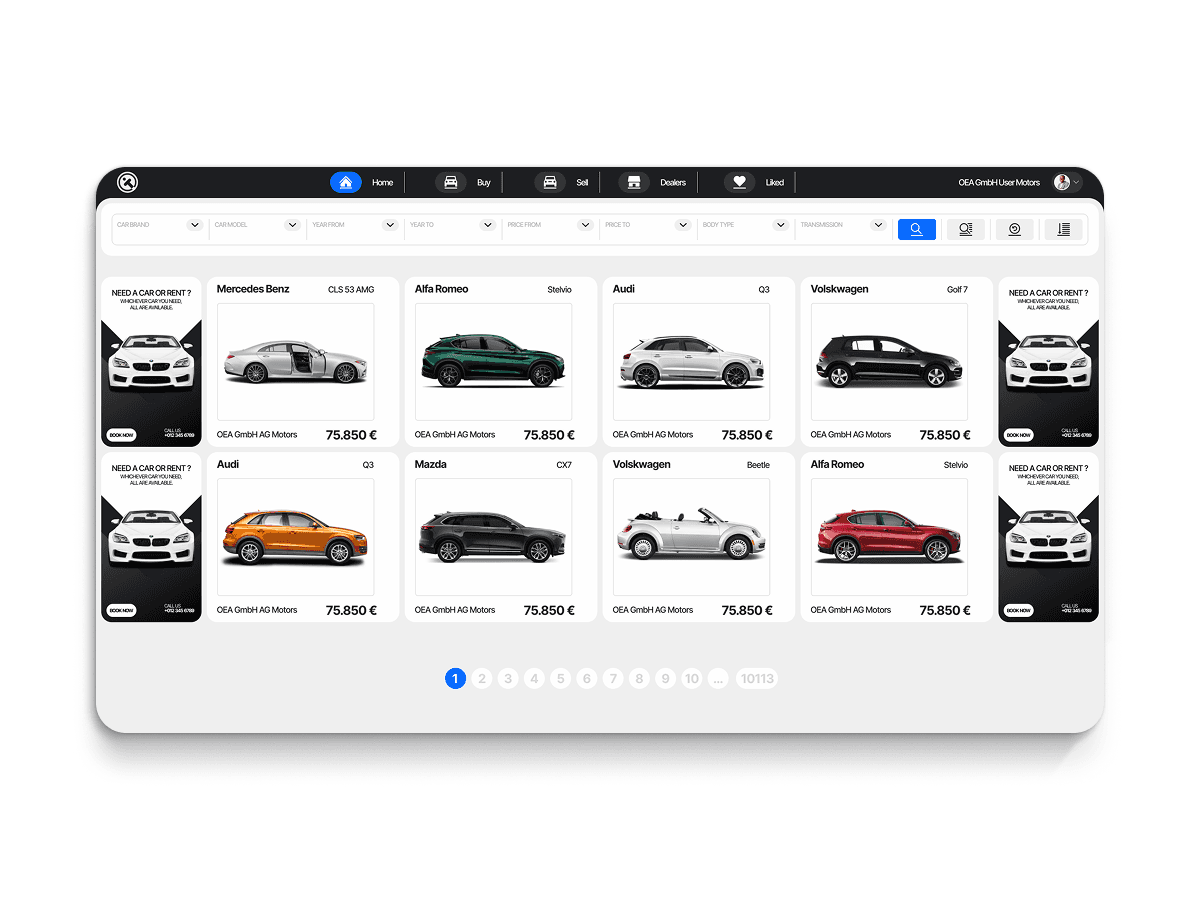Go to page 3 in pagination

tap(508, 679)
